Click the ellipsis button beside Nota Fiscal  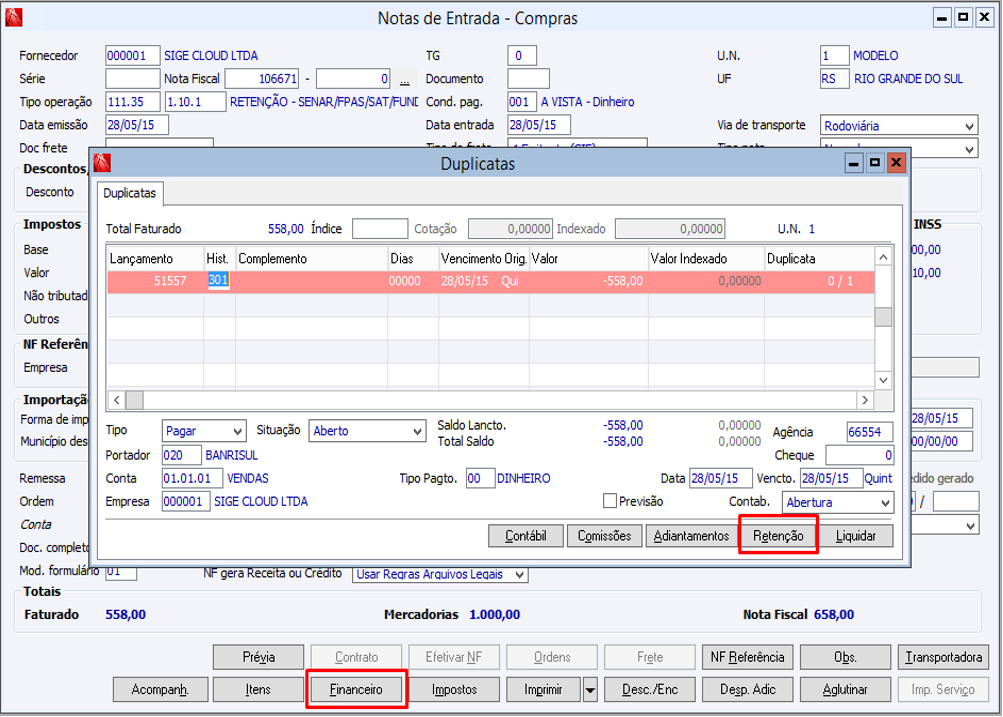(404, 79)
